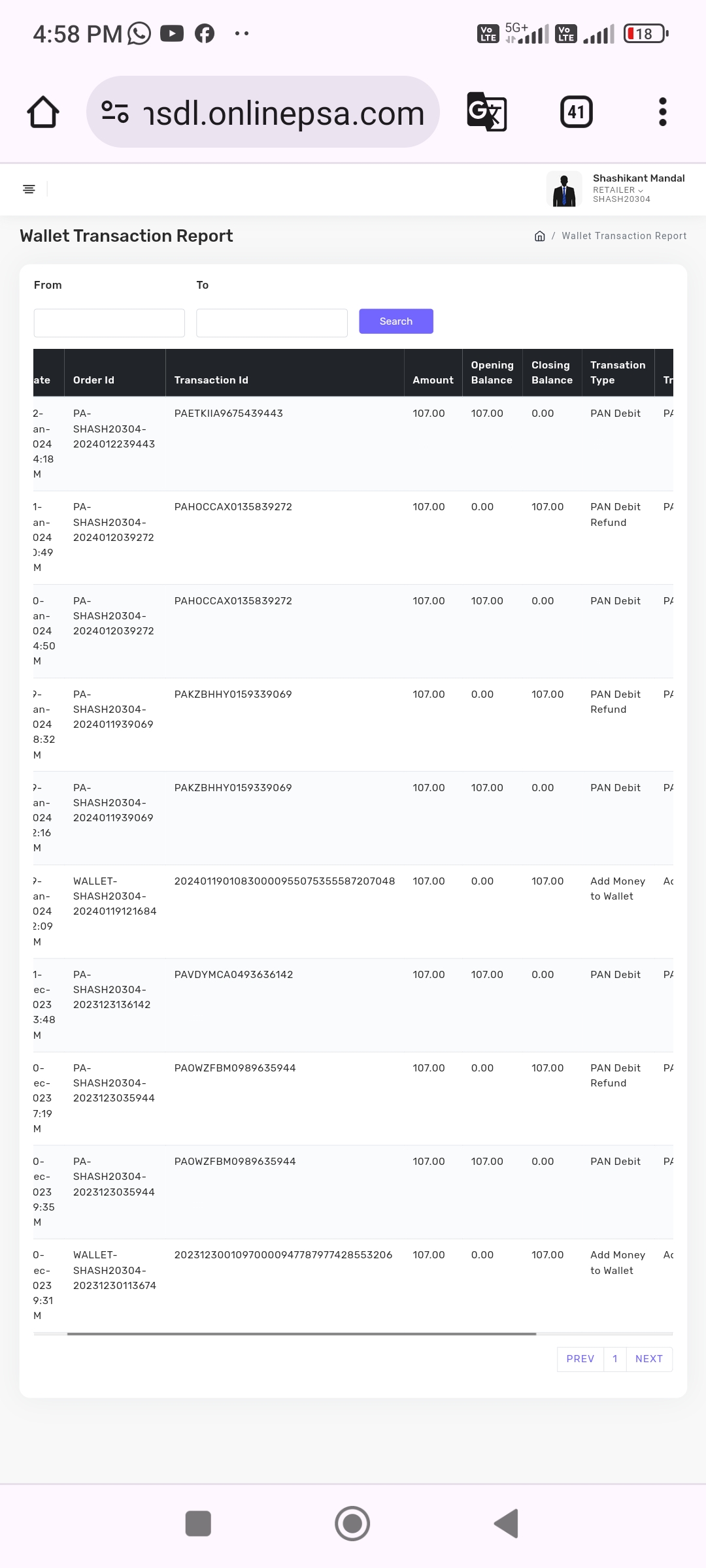Go to NEXT page of results
The height and width of the screenshot is (1568, 706).
pyautogui.click(x=648, y=1359)
